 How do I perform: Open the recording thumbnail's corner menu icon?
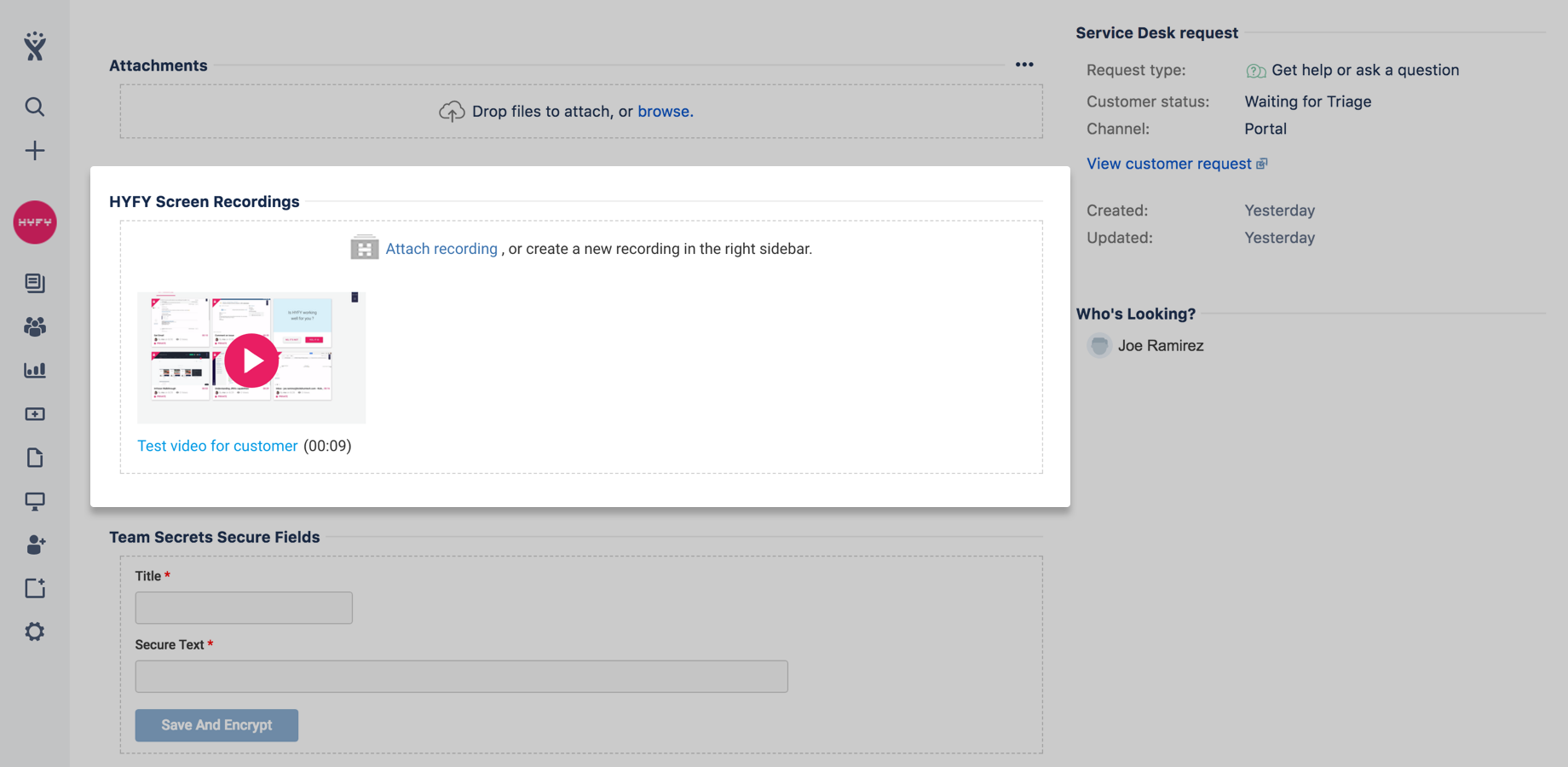point(355,297)
